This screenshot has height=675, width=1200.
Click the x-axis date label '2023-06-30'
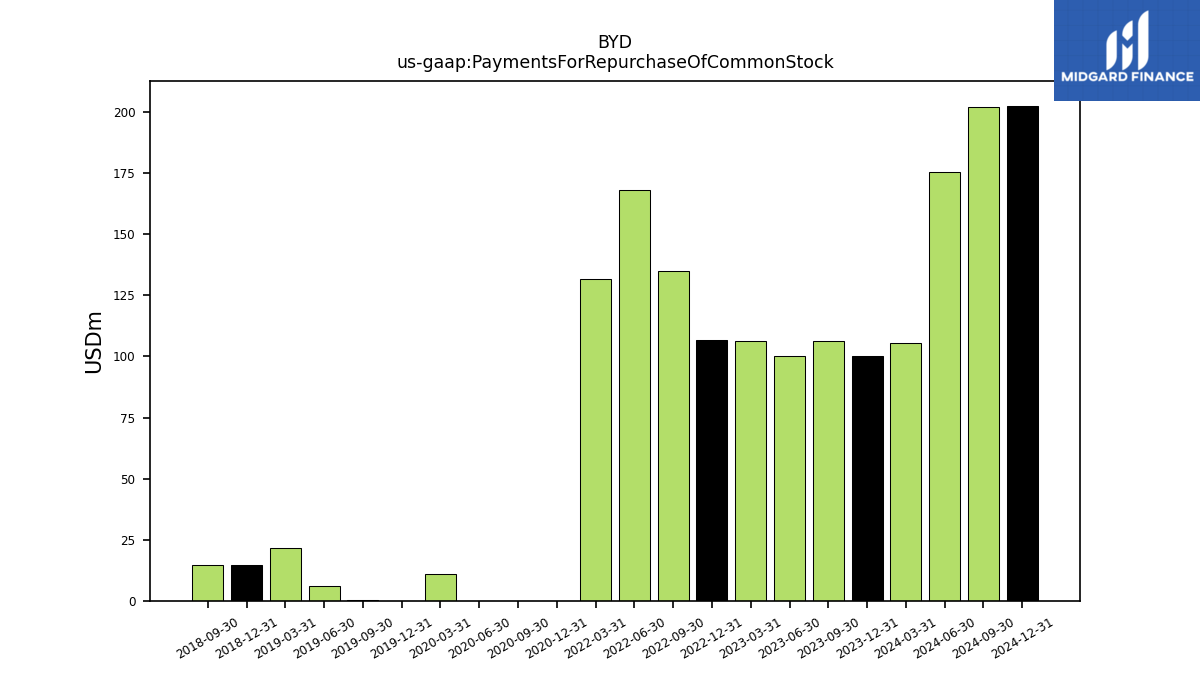pos(789,638)
